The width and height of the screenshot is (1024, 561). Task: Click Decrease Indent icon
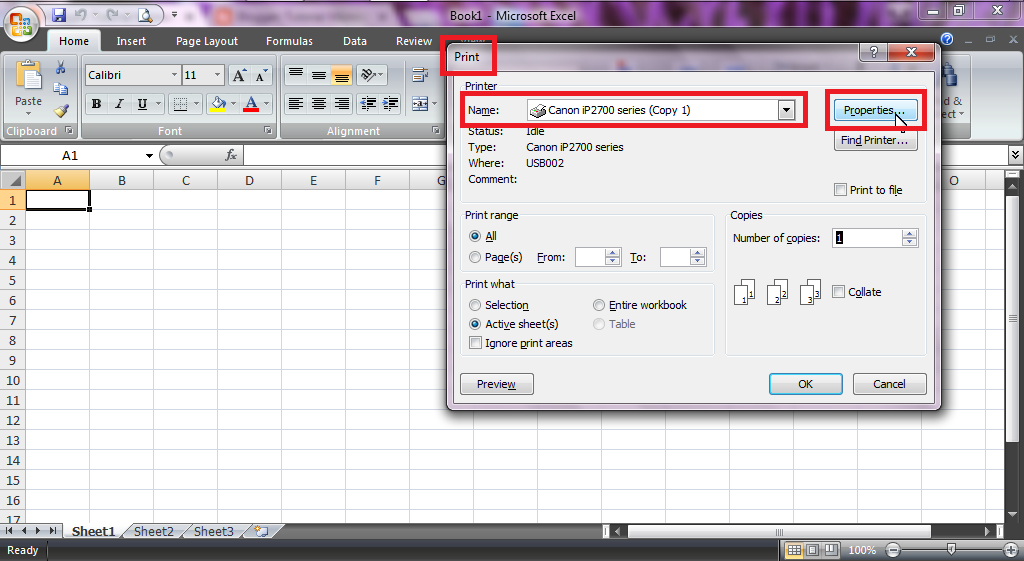368,104
